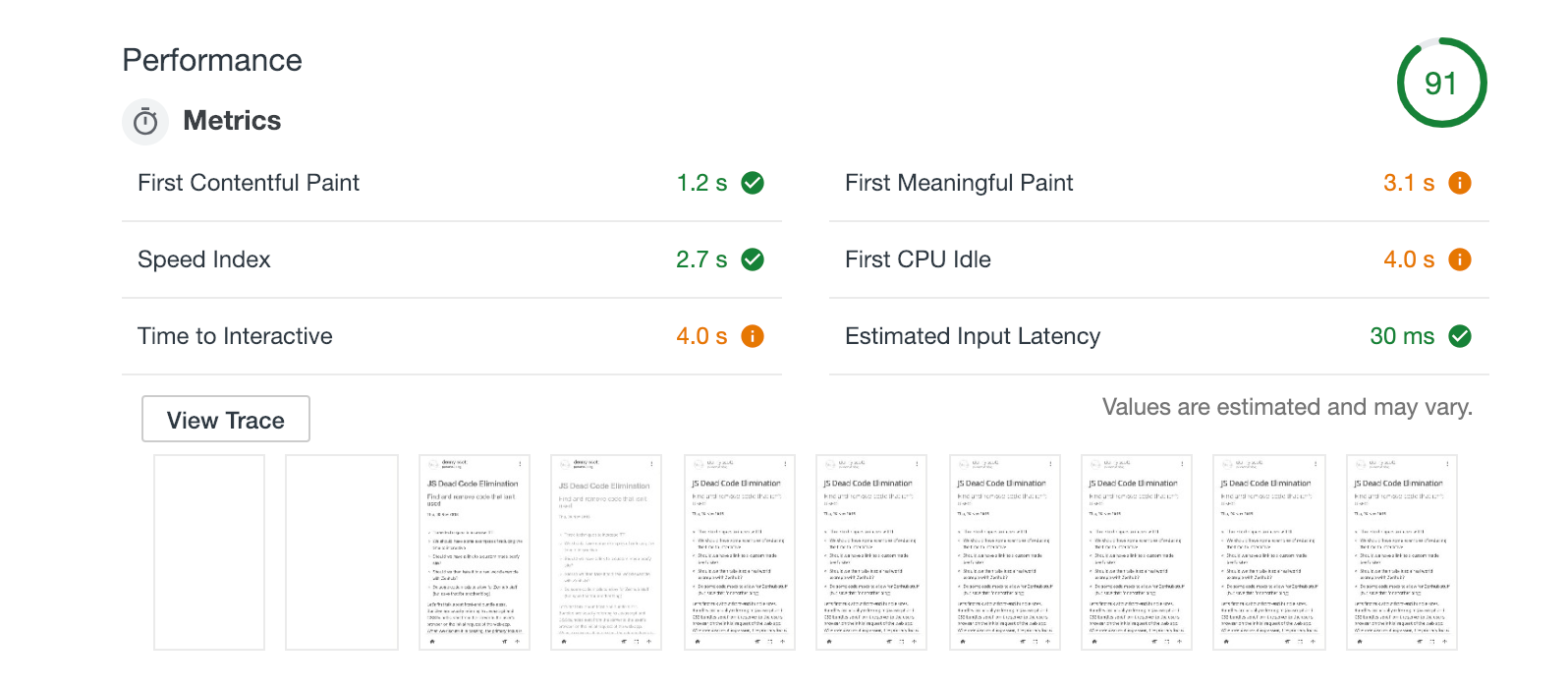Click the Time to Interactive label

[235, 335]
